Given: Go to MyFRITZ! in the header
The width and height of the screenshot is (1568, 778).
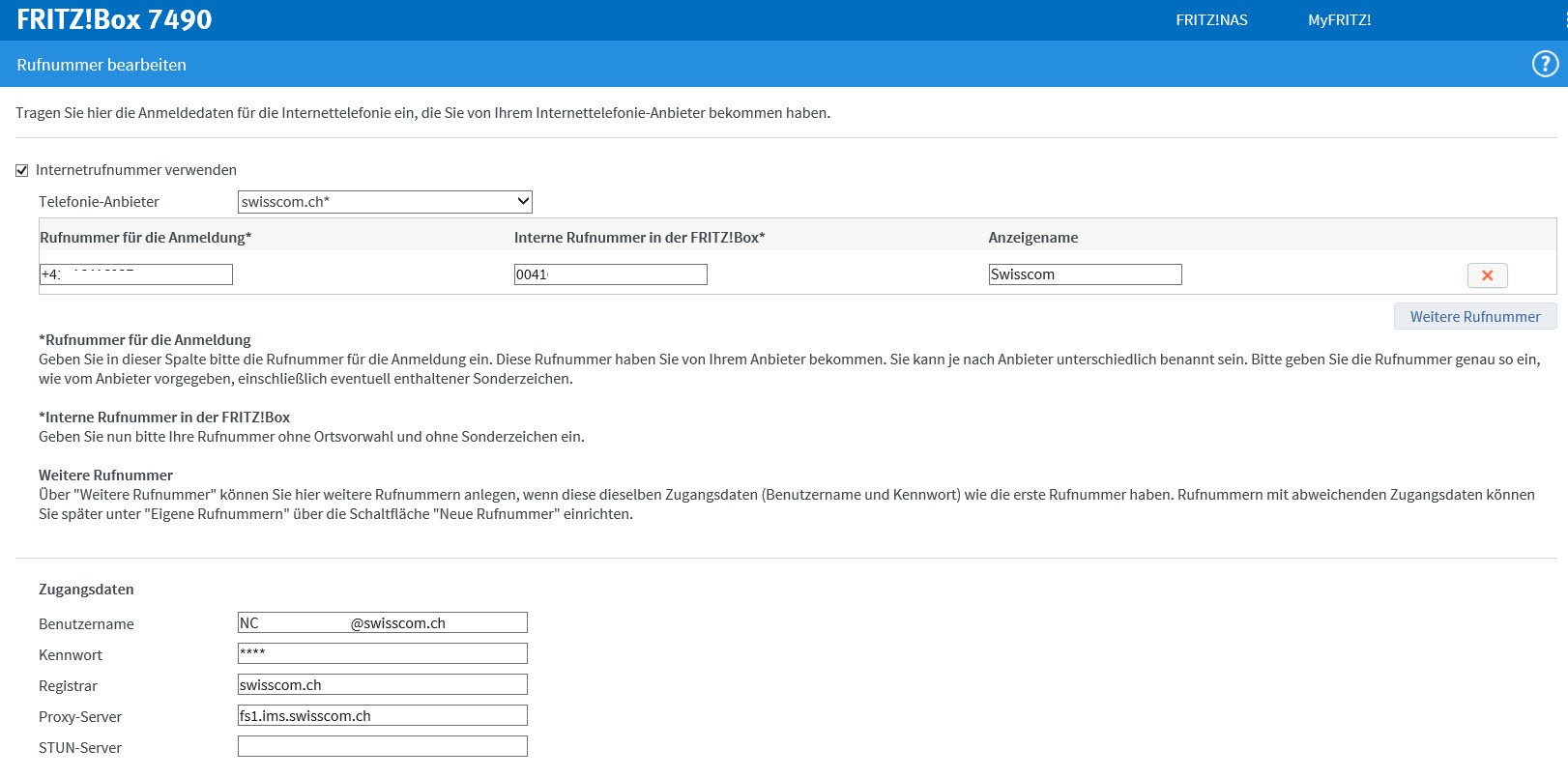Looking at the screenshot, I should 1339,20.
